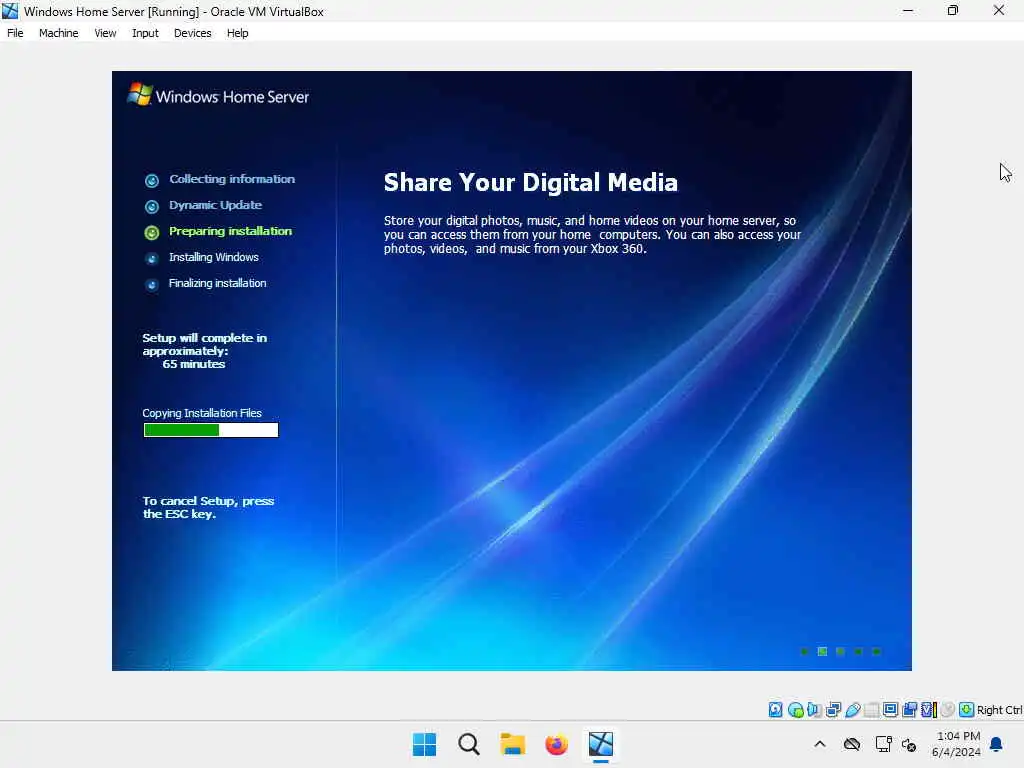Open the Help menu
1024x768 pixels.
click(x=238, y=33)
